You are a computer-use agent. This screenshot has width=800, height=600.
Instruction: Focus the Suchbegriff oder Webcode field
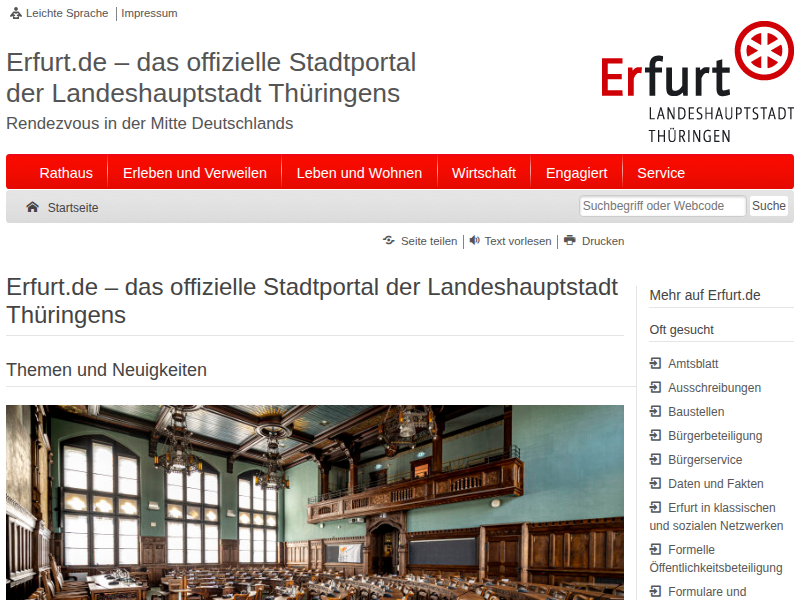[662, 206]
